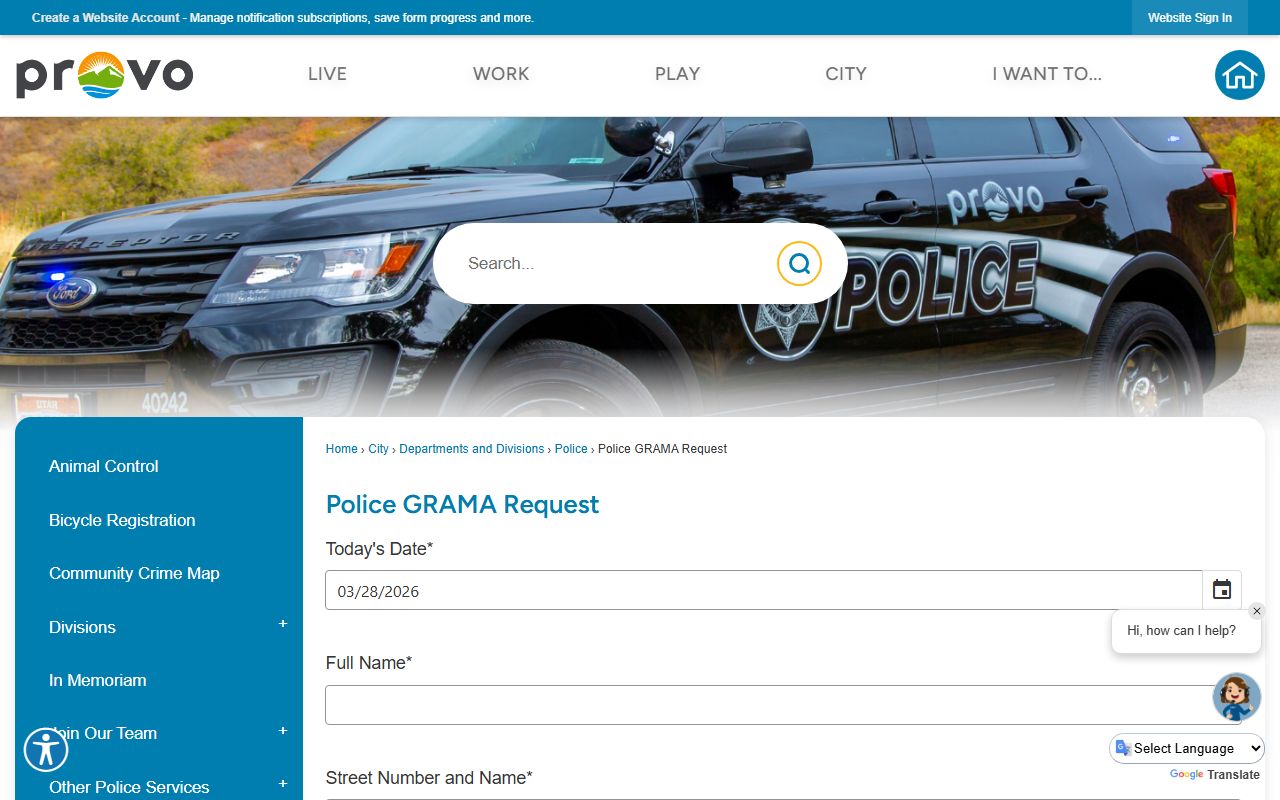Click the Street Number and Name label
The width and height of the screenshot is (1280, 800).
pos(429,778)
